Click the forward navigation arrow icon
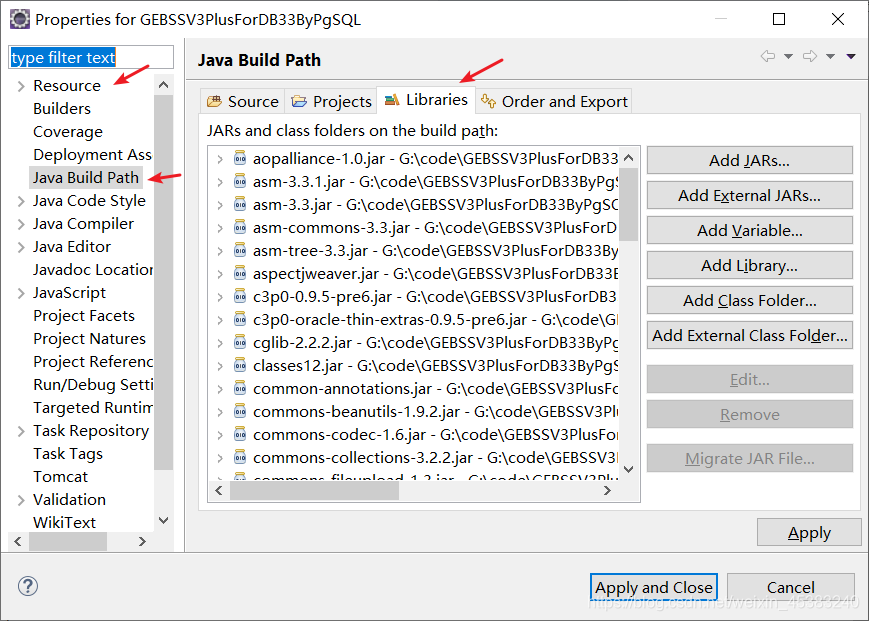The image size is (869, 621). coord(810,56)
